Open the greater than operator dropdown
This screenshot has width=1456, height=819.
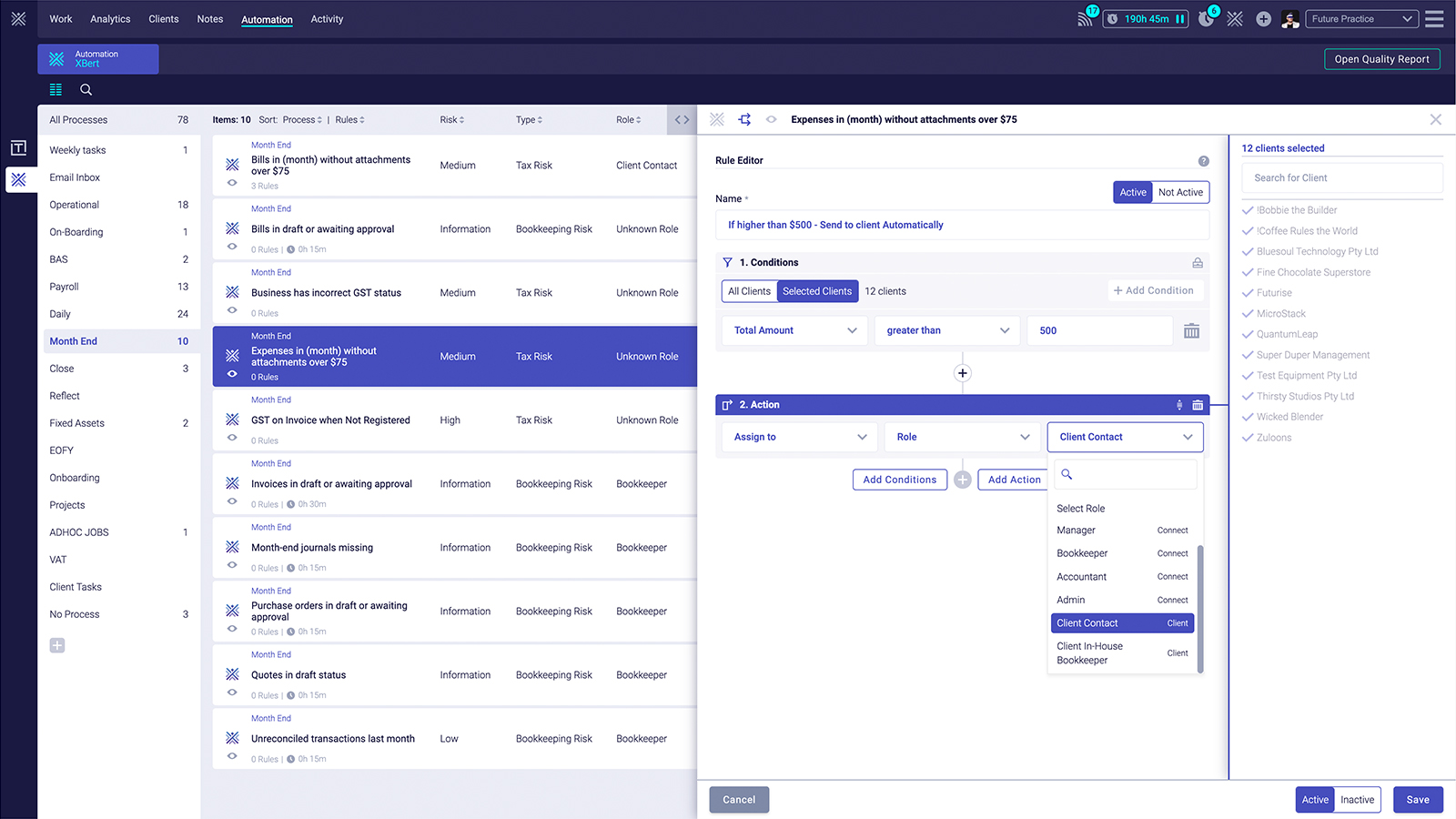coord(947,330)
